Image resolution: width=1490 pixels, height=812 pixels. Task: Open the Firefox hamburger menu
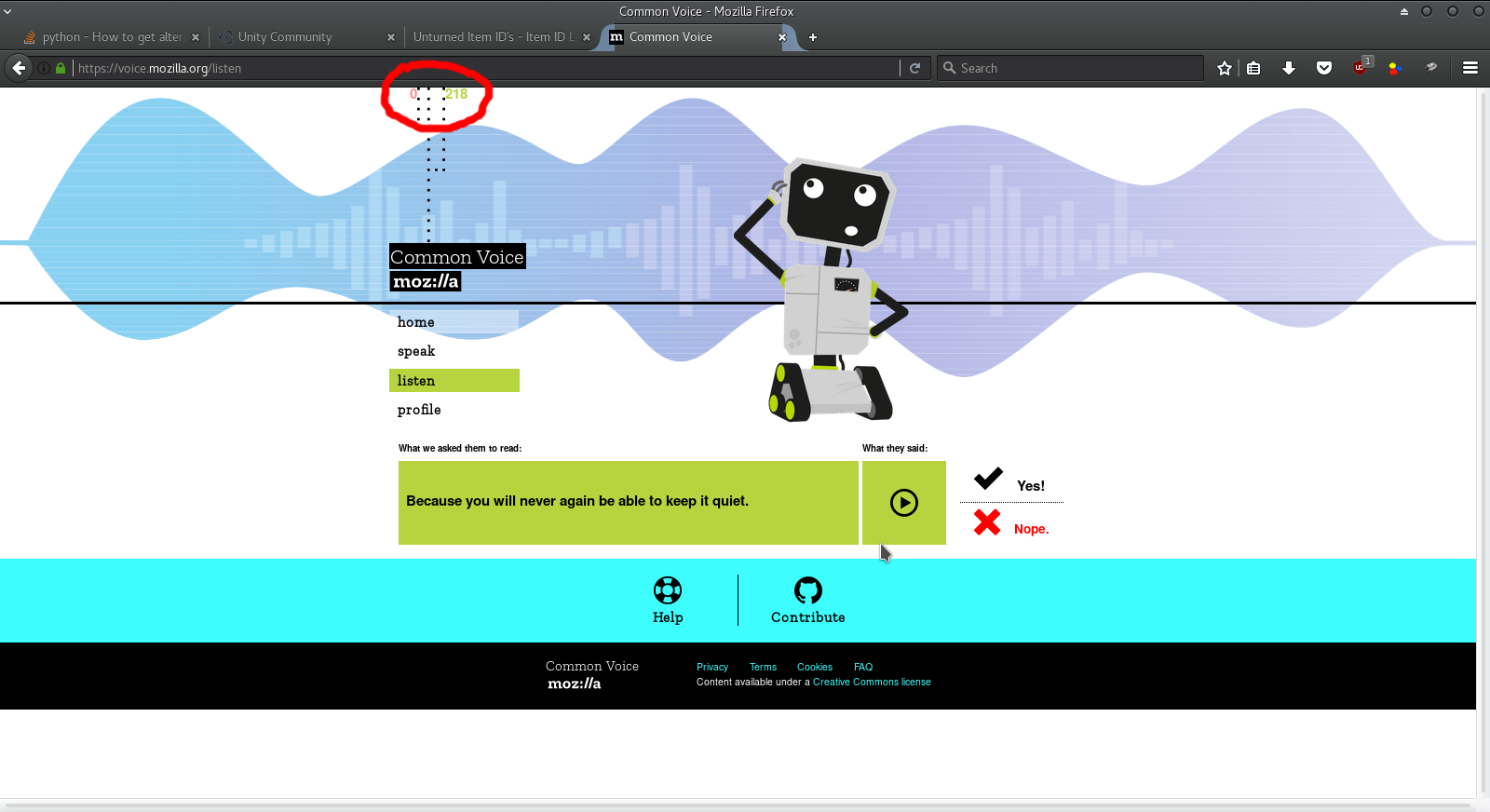(x=1470, y=68)
